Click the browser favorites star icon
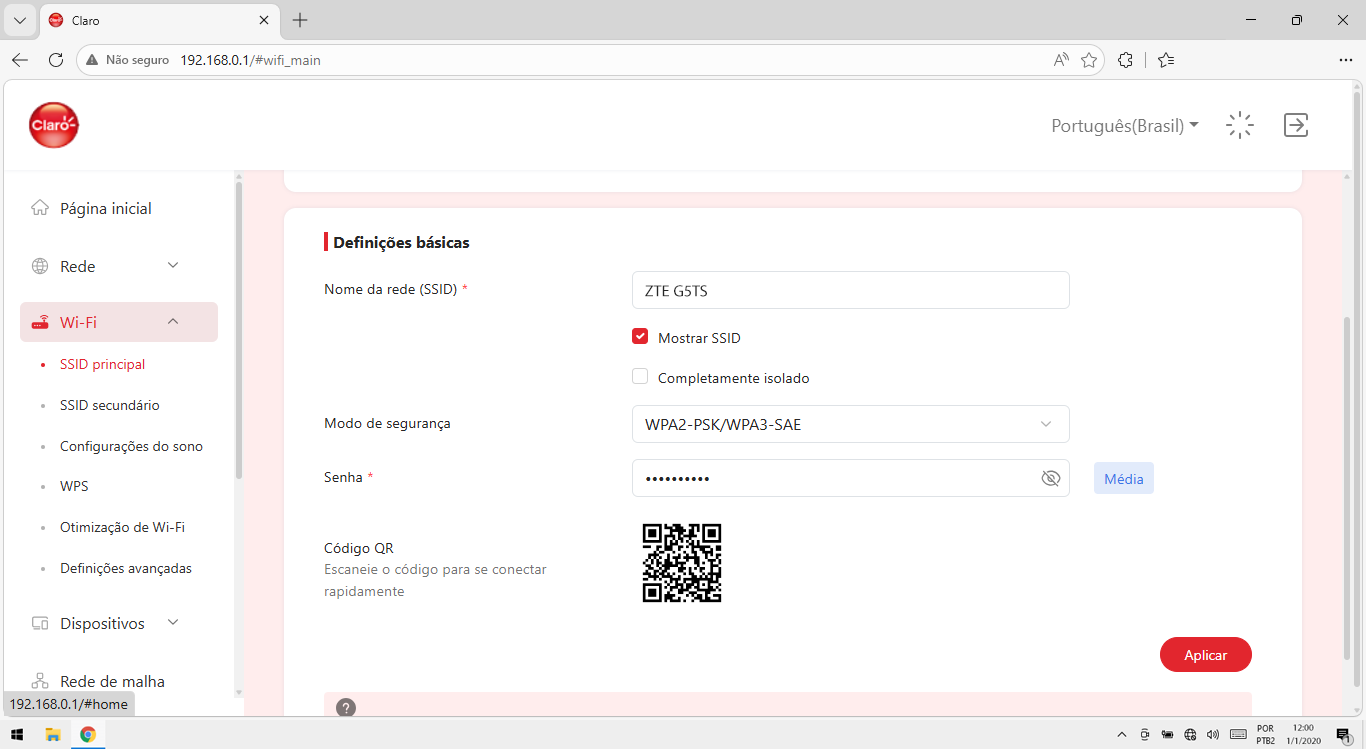The image size is (1366, 749). click(1089, 60)
